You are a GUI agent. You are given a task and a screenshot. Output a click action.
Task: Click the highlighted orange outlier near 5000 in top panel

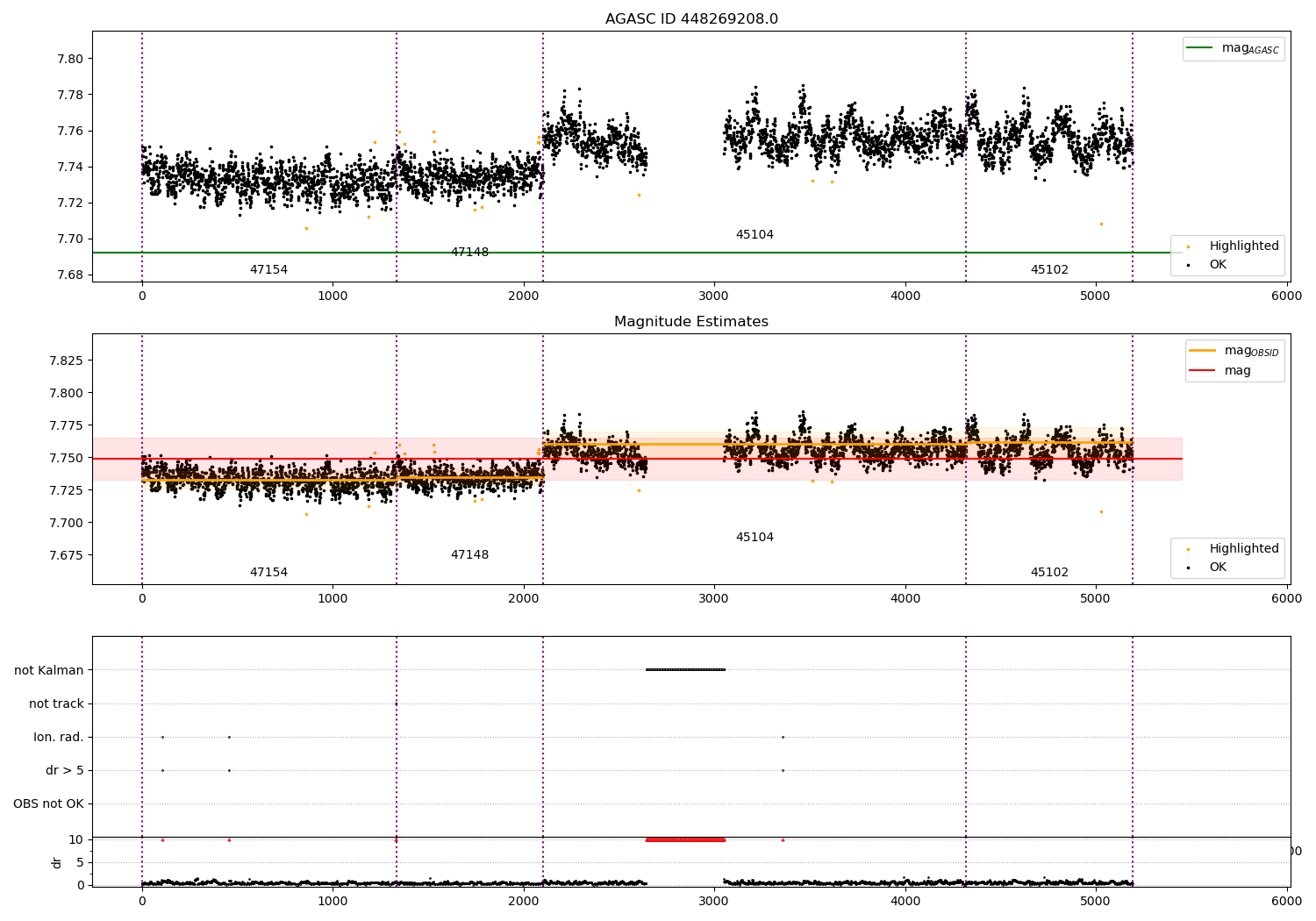point(1101,224)
